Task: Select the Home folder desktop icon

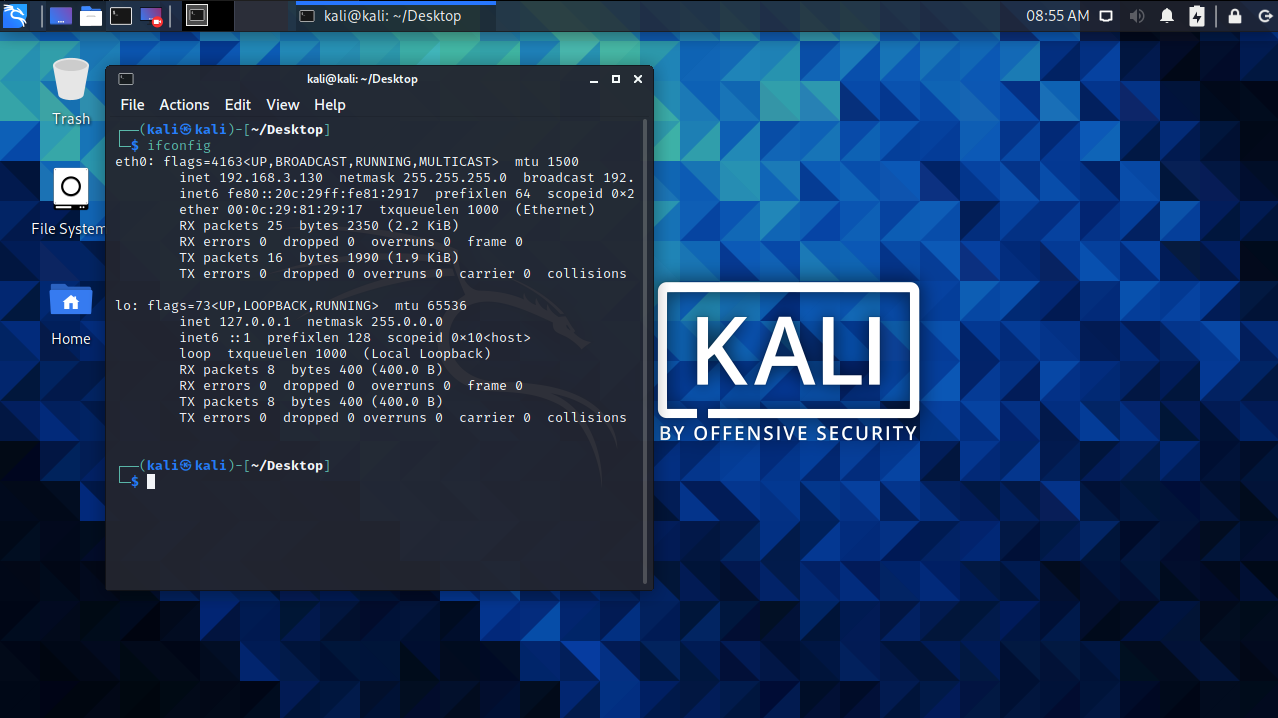Action: pos(71,313)
